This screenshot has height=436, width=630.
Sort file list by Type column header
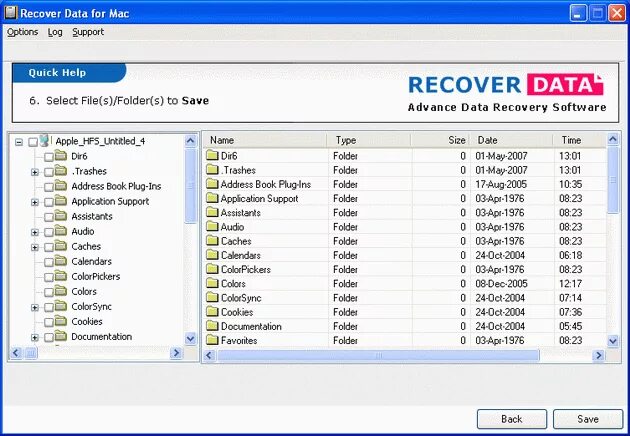click(369, 140)
